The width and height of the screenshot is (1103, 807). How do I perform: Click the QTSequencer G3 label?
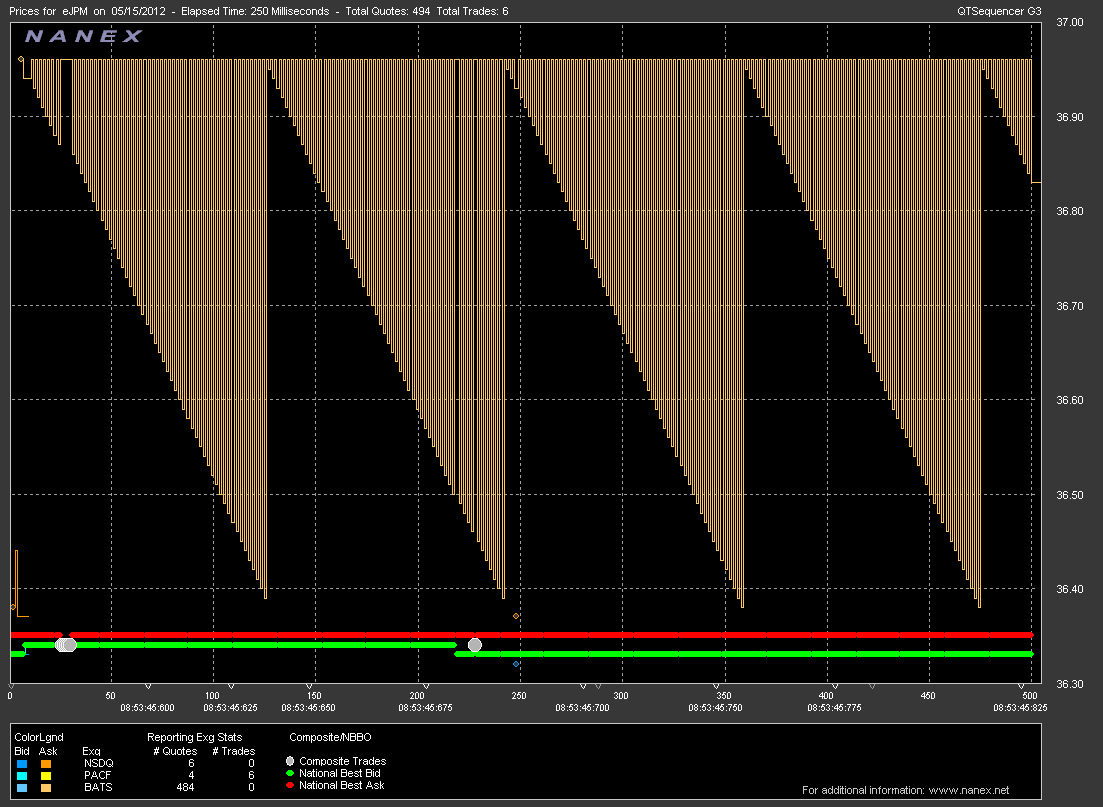[x=999, y=11]
